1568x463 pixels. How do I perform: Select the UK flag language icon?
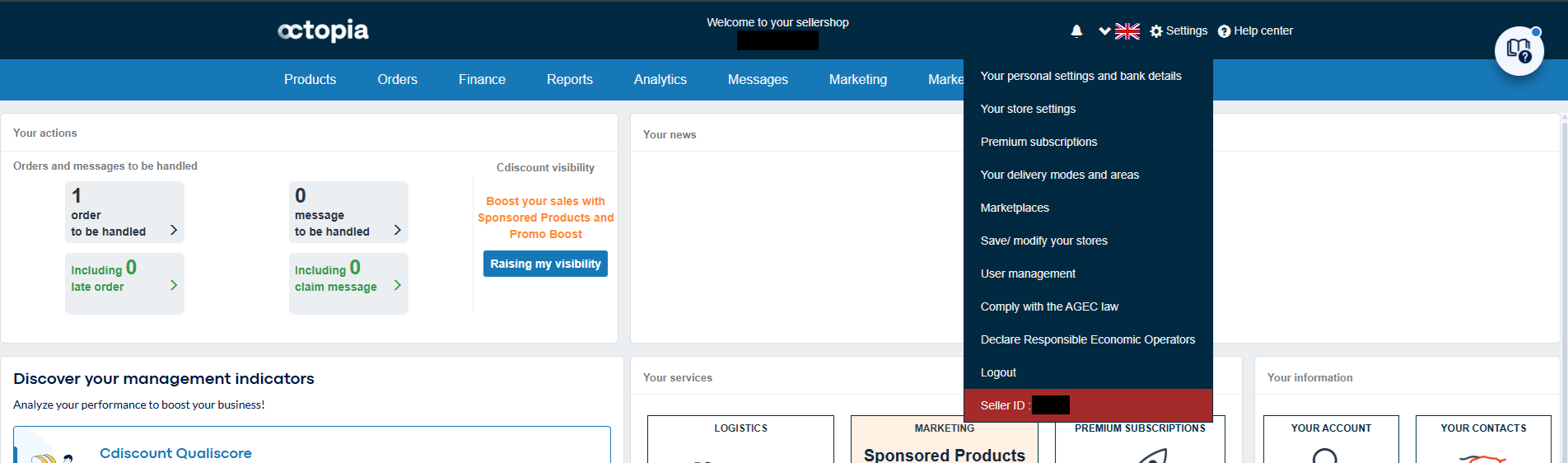pyautogui.click(x=1127, y=31)
